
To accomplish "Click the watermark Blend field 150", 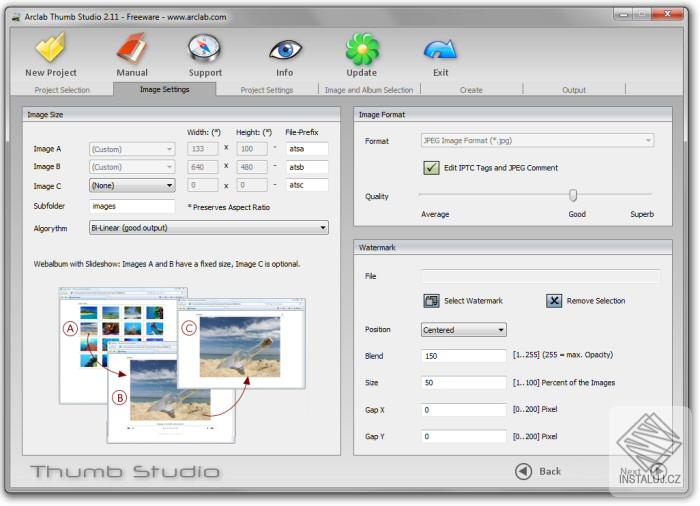I will click(x=463, y=356).
